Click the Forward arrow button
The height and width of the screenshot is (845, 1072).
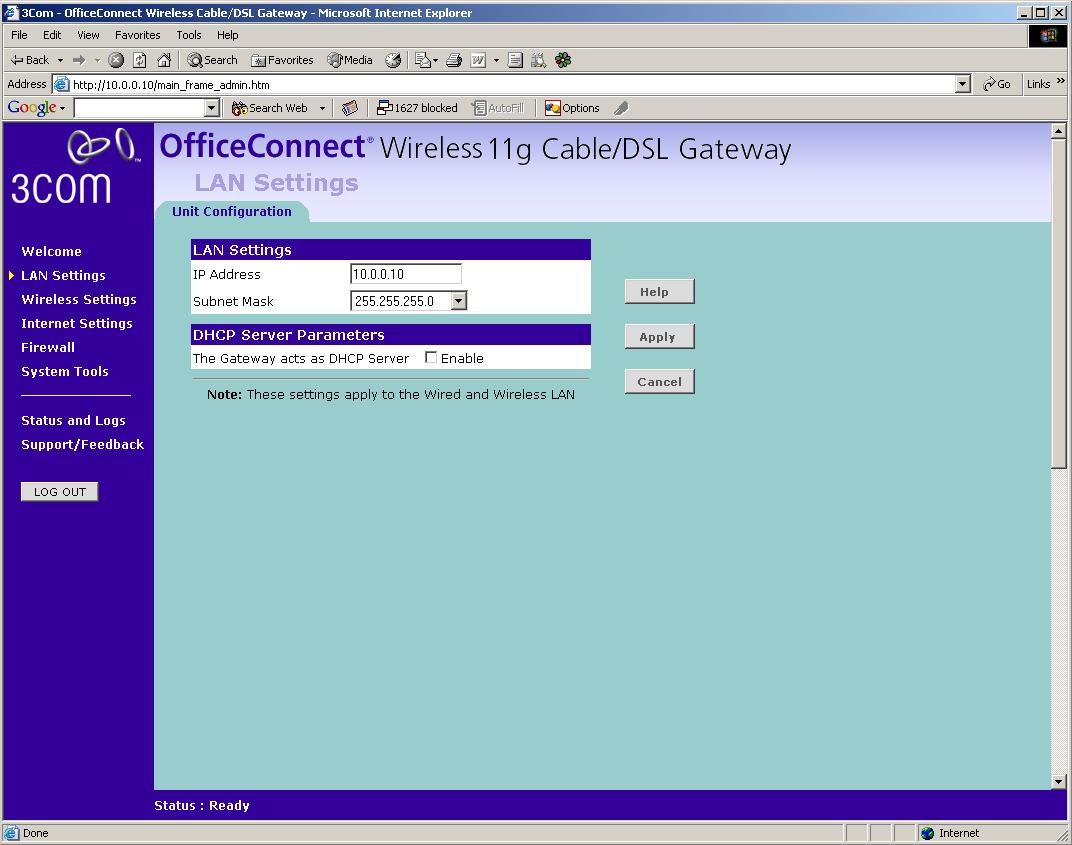coord(79,60)
